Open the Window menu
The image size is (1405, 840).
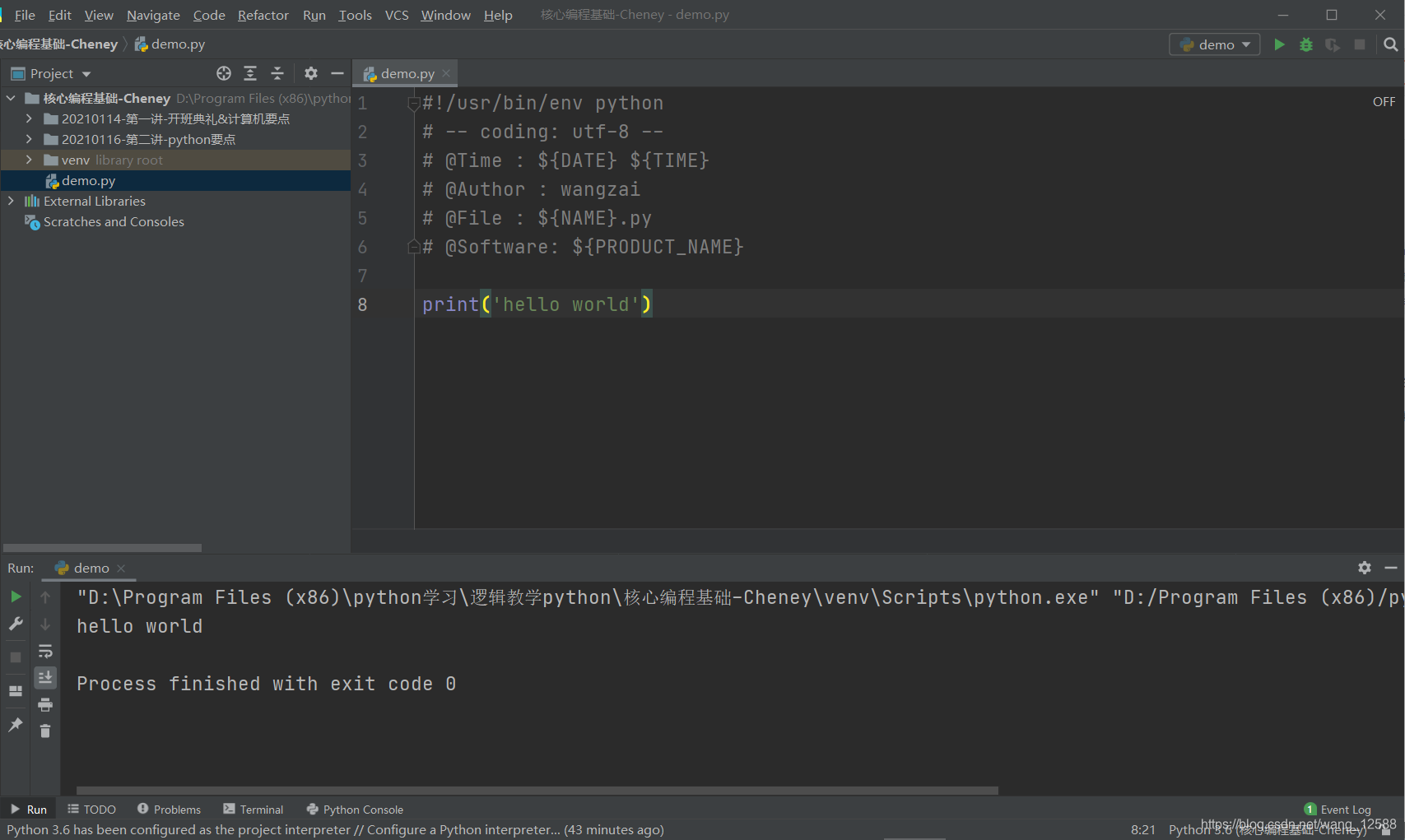coord(445,15)
